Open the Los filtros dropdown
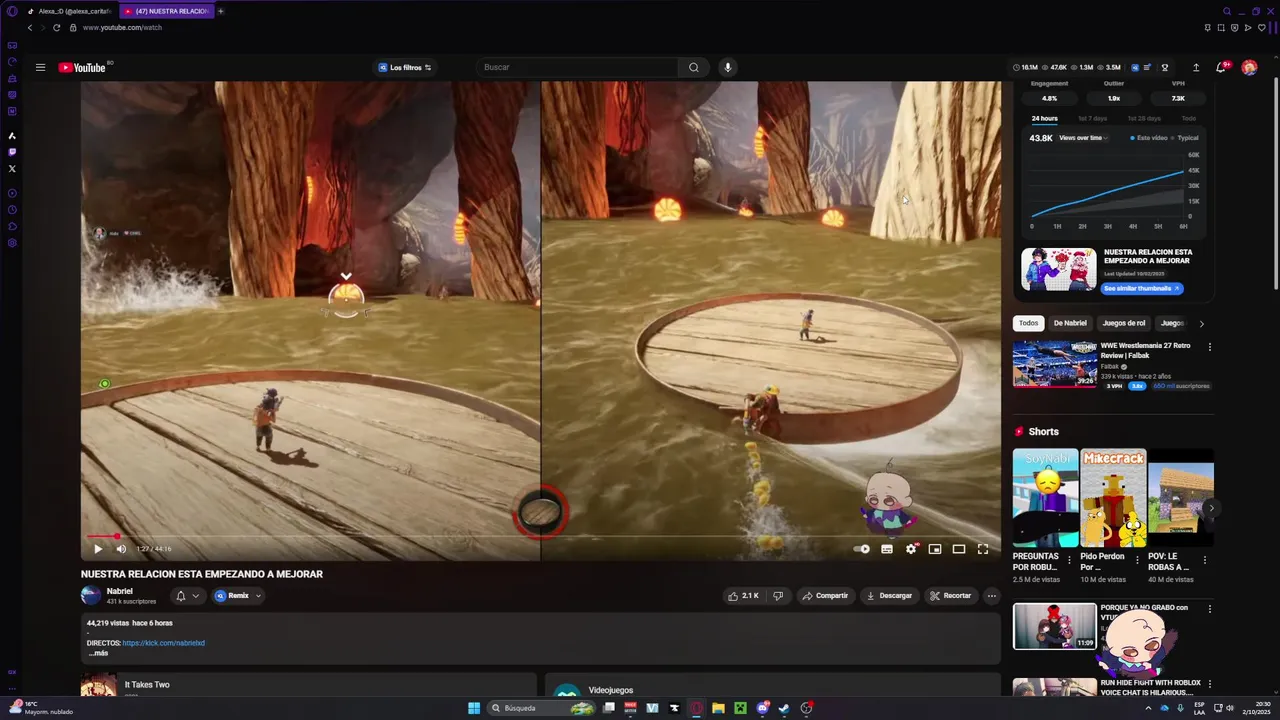 [x=405, y=68]
